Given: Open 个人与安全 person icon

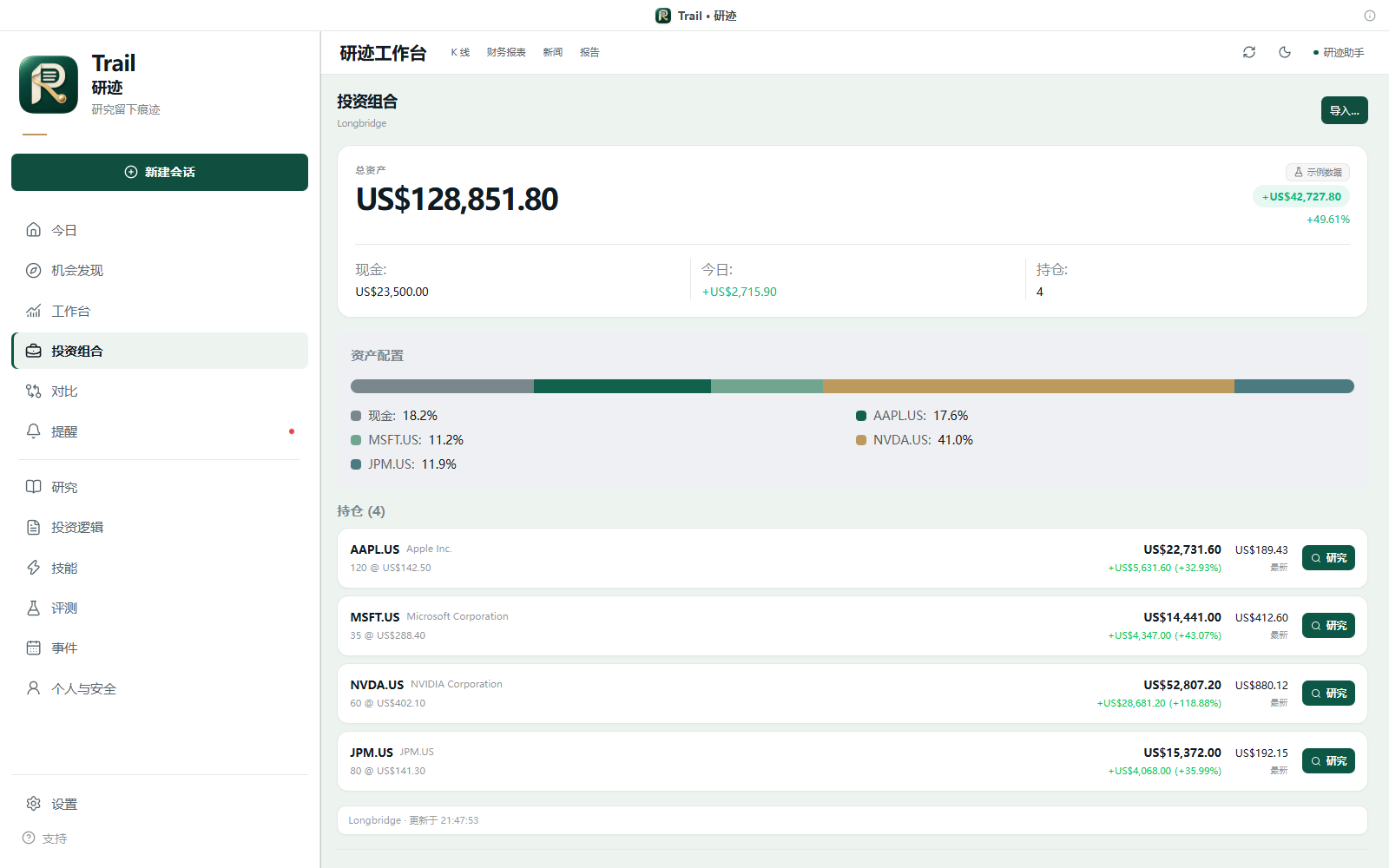Looking at the screenshot, I should [34, 688].
